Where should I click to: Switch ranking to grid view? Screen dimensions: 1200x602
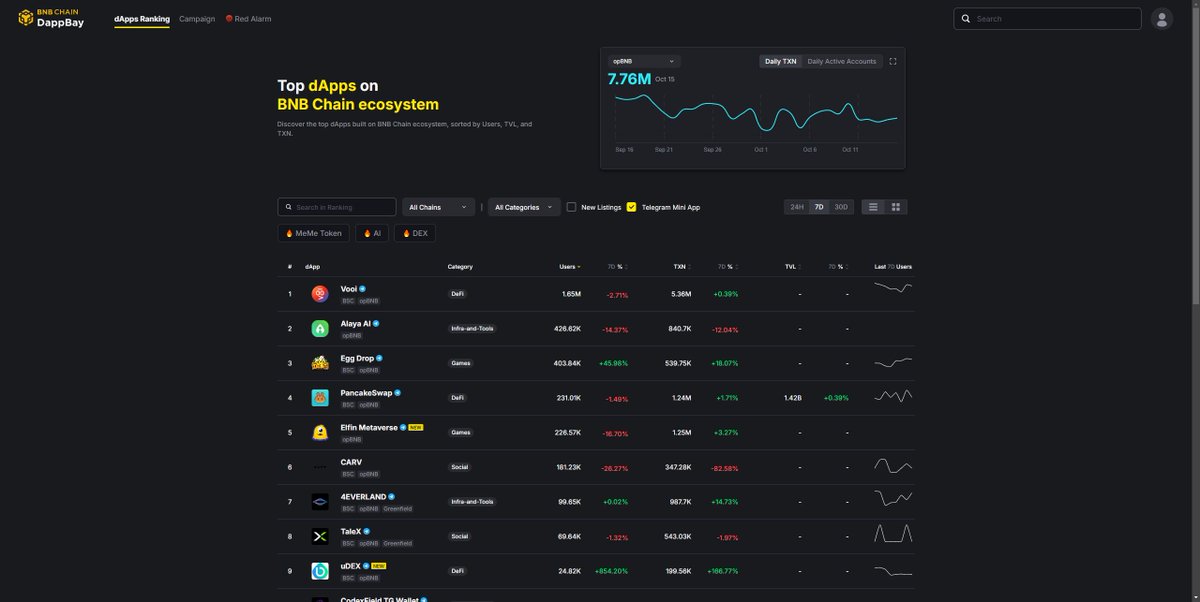pos(896,207)
